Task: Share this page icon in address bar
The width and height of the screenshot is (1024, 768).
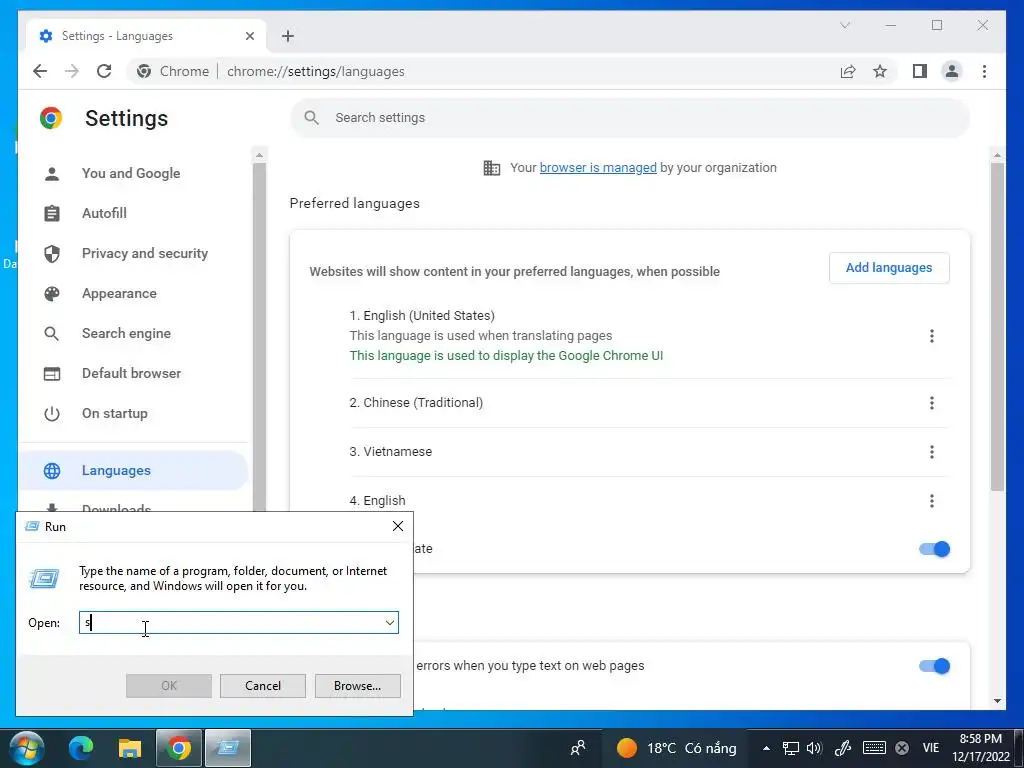Action: [x=848, y=71]
